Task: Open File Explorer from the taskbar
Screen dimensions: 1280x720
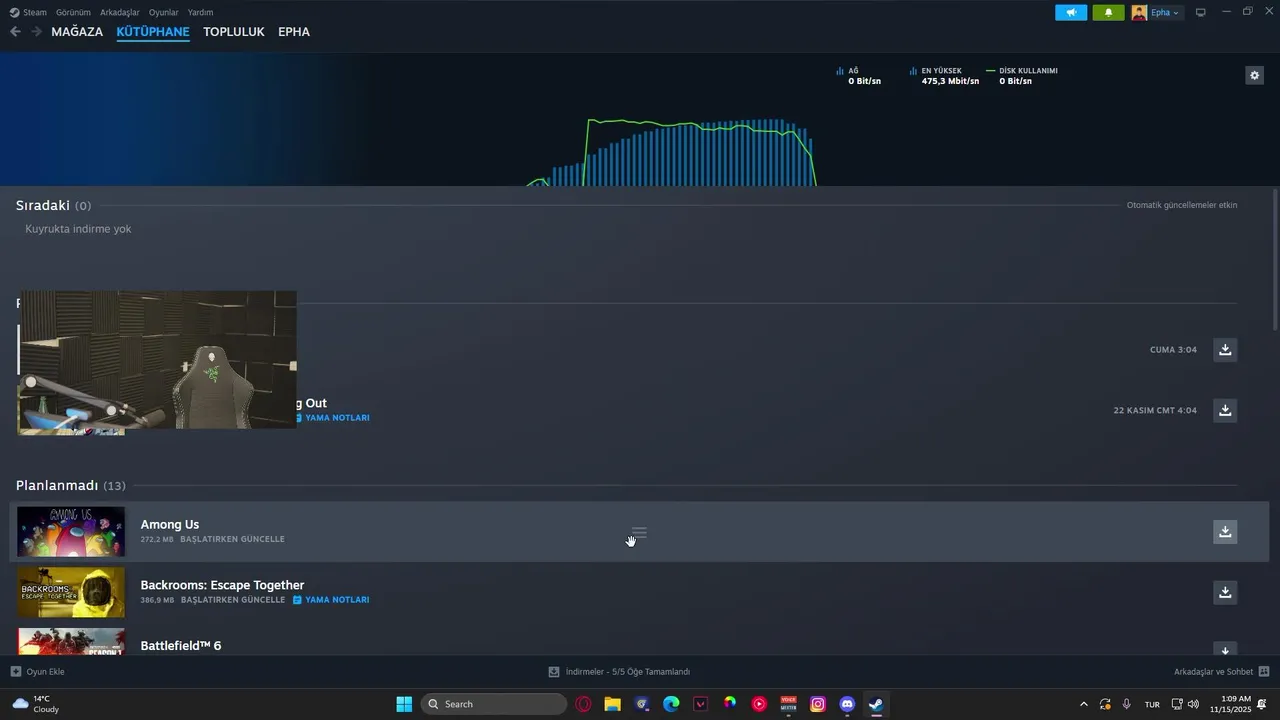Action: pos(612,704)
